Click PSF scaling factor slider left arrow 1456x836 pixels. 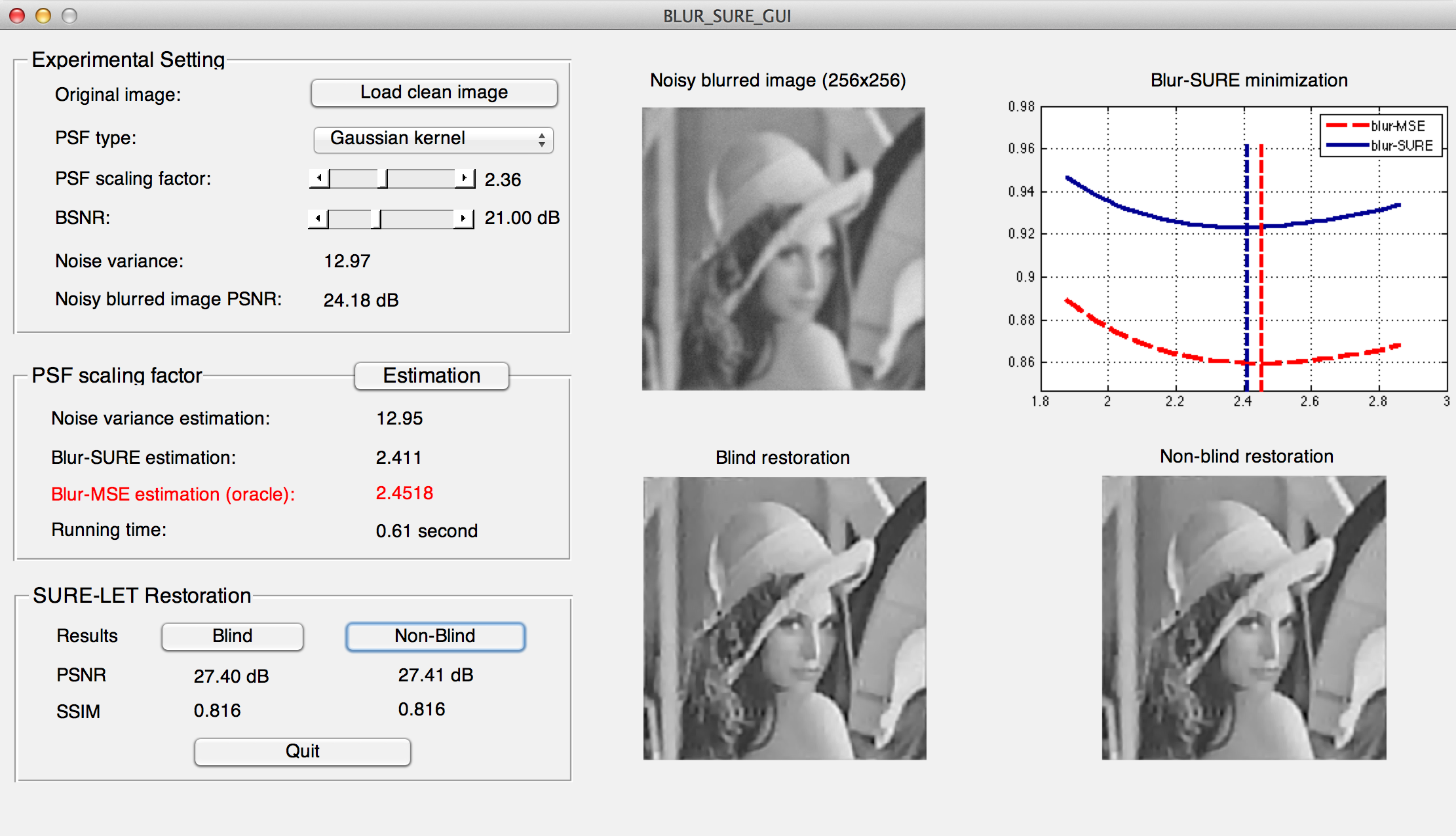tap(319, 178)
